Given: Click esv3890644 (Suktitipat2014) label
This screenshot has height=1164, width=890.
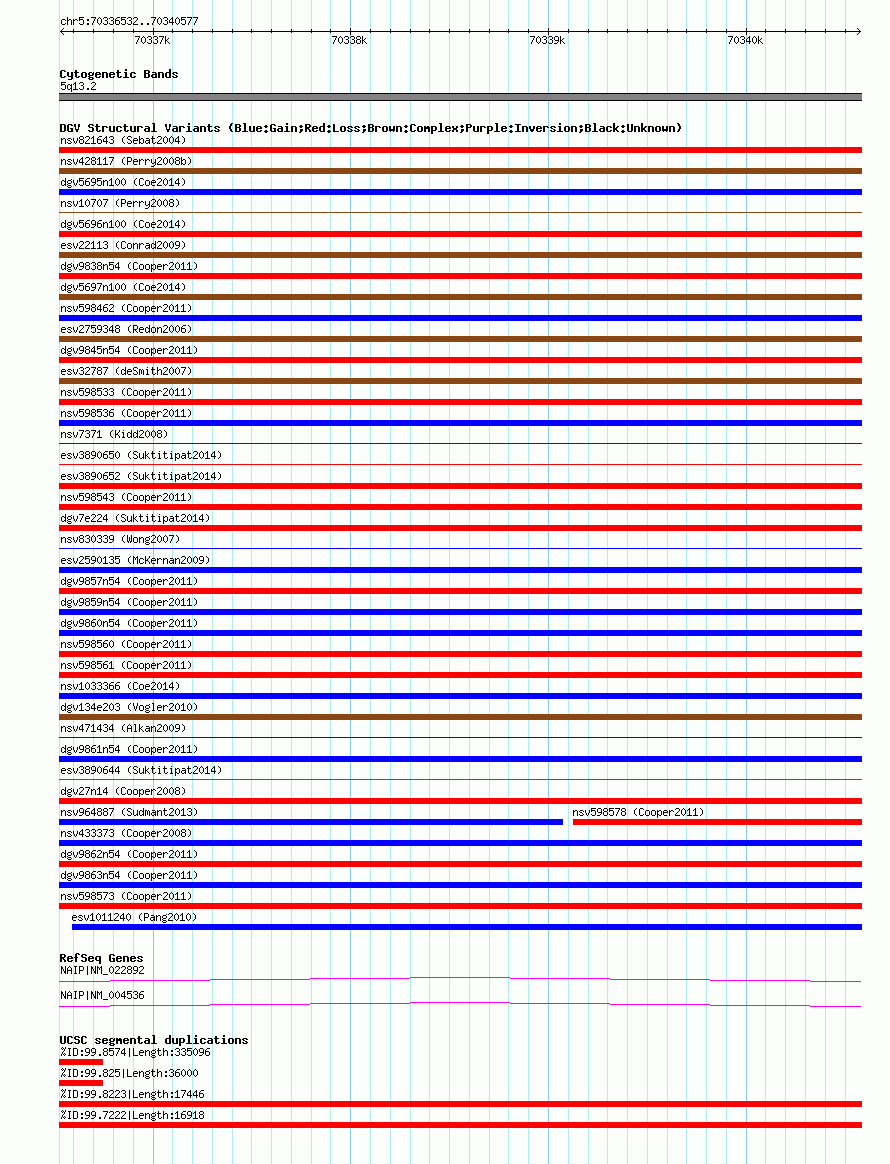Looking at the screenshot, I should point(141,770).
